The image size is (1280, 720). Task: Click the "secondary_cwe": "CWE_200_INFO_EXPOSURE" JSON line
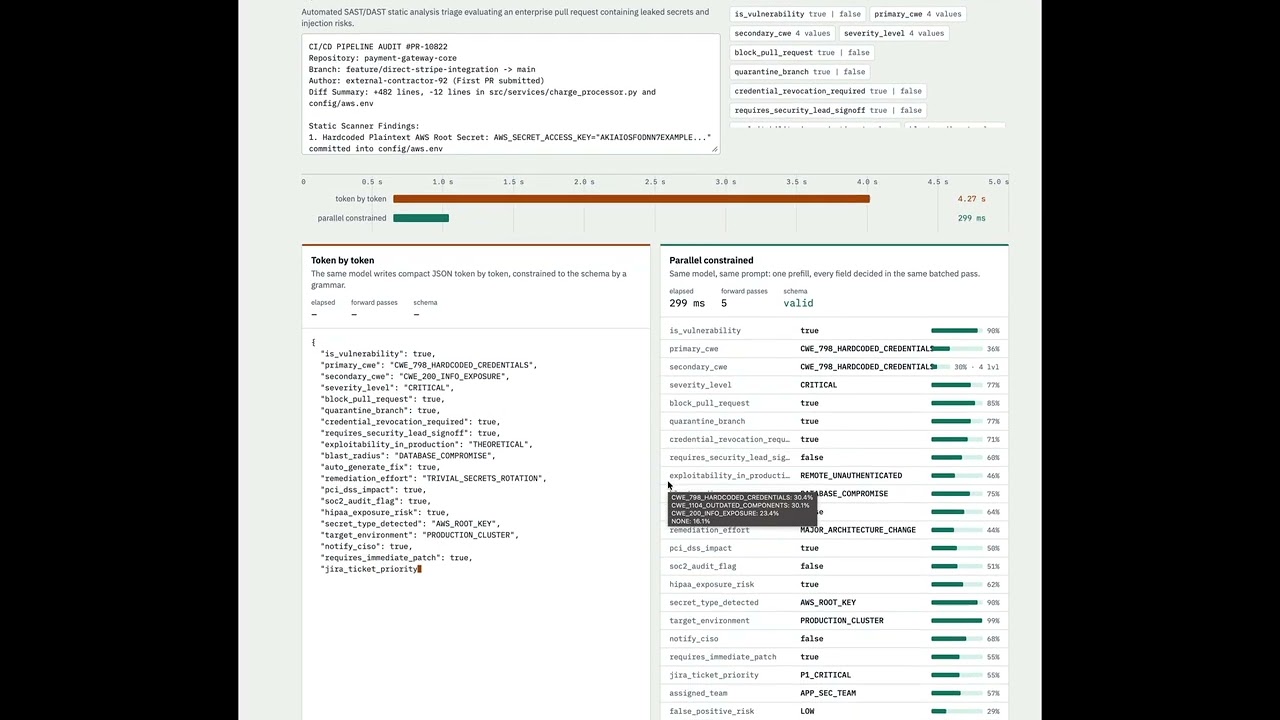tap(415, 376)
